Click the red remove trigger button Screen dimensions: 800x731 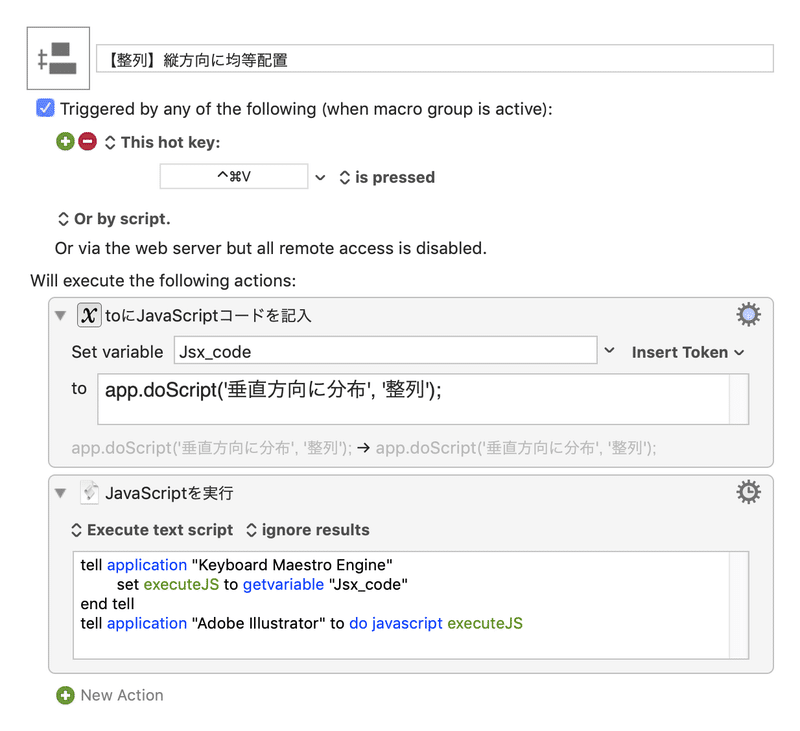pos(87,142)
